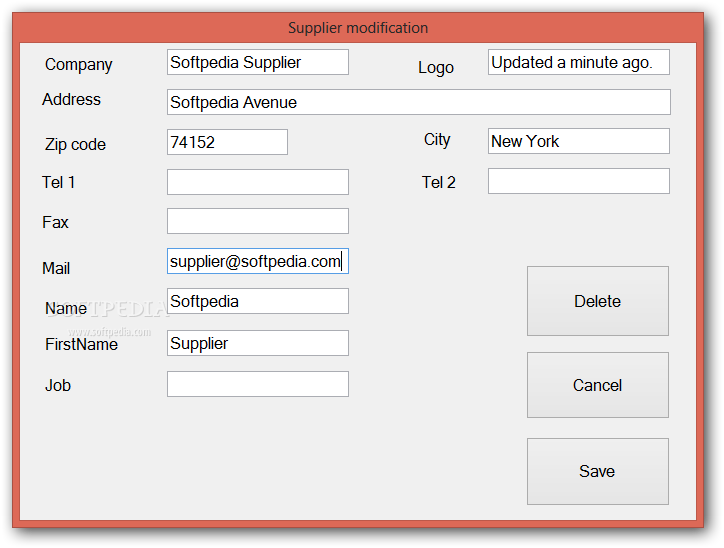Image resolution: width=724 pixels, height=548 pixels.
Task: Click the Tel 2 label
Action: click(439, 182)
